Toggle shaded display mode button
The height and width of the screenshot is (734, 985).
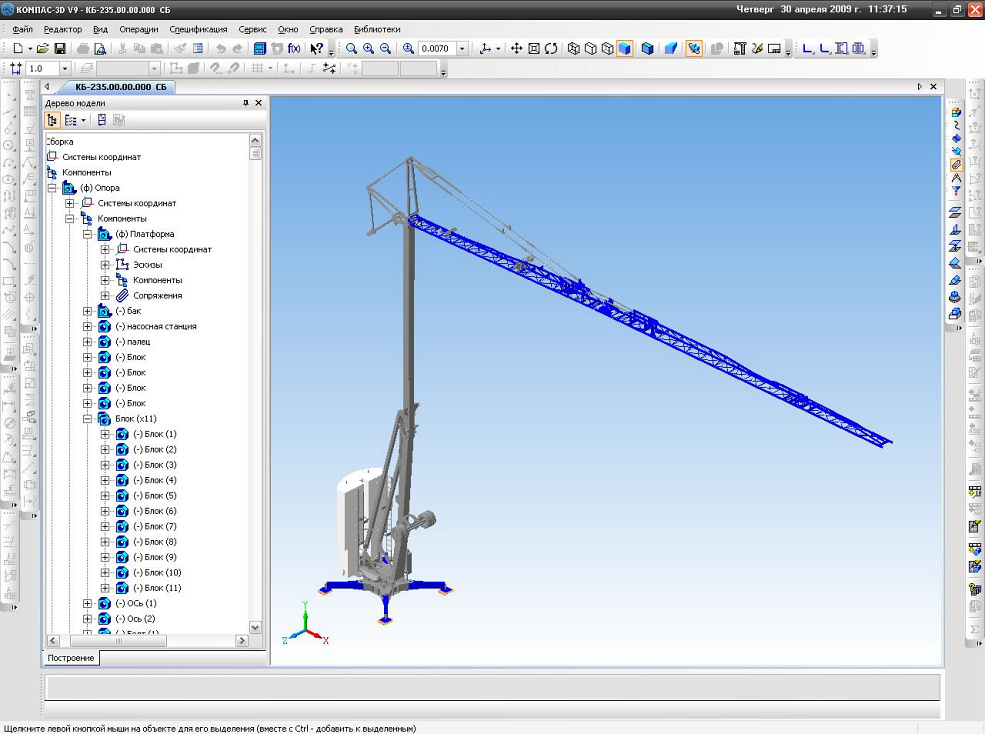coord(624,48)
